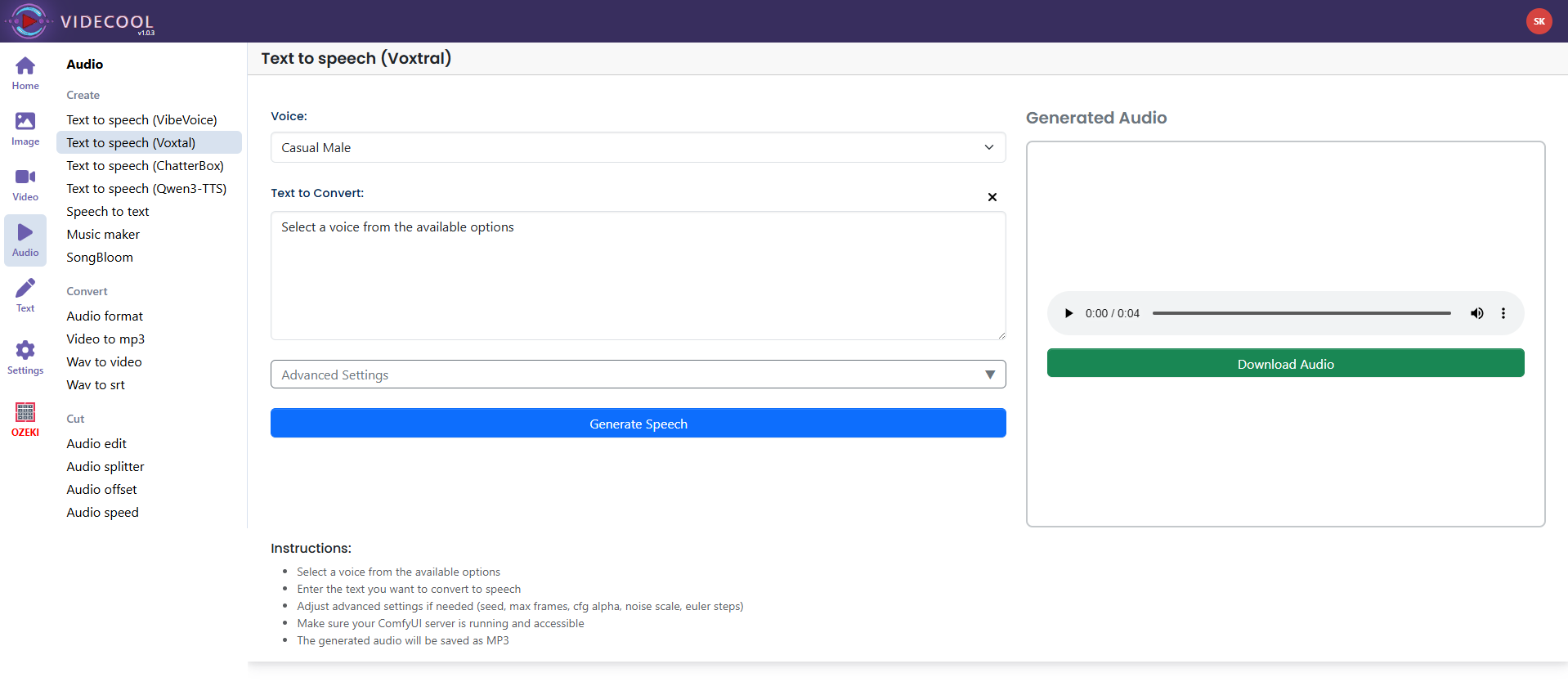This screenshot has height=682, width=1568.
Task: Open the Audio speed tool
Action: point(102,512)
